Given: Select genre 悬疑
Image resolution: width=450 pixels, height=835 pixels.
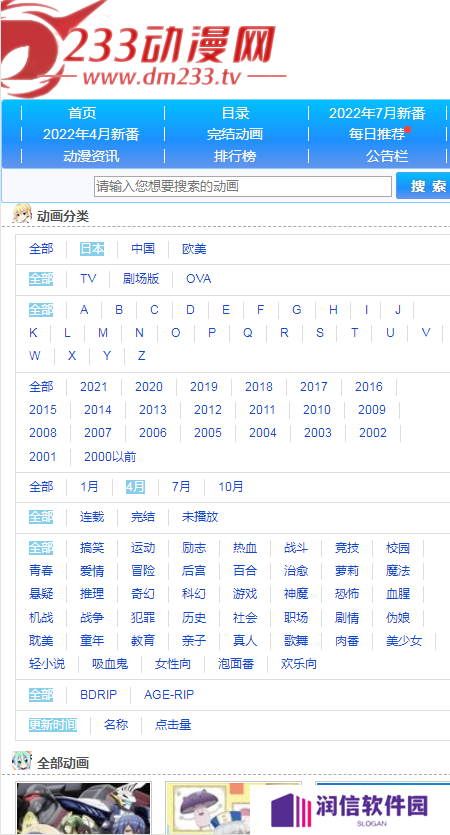Looking at the screenshot, I should click(x=41, y=593).
